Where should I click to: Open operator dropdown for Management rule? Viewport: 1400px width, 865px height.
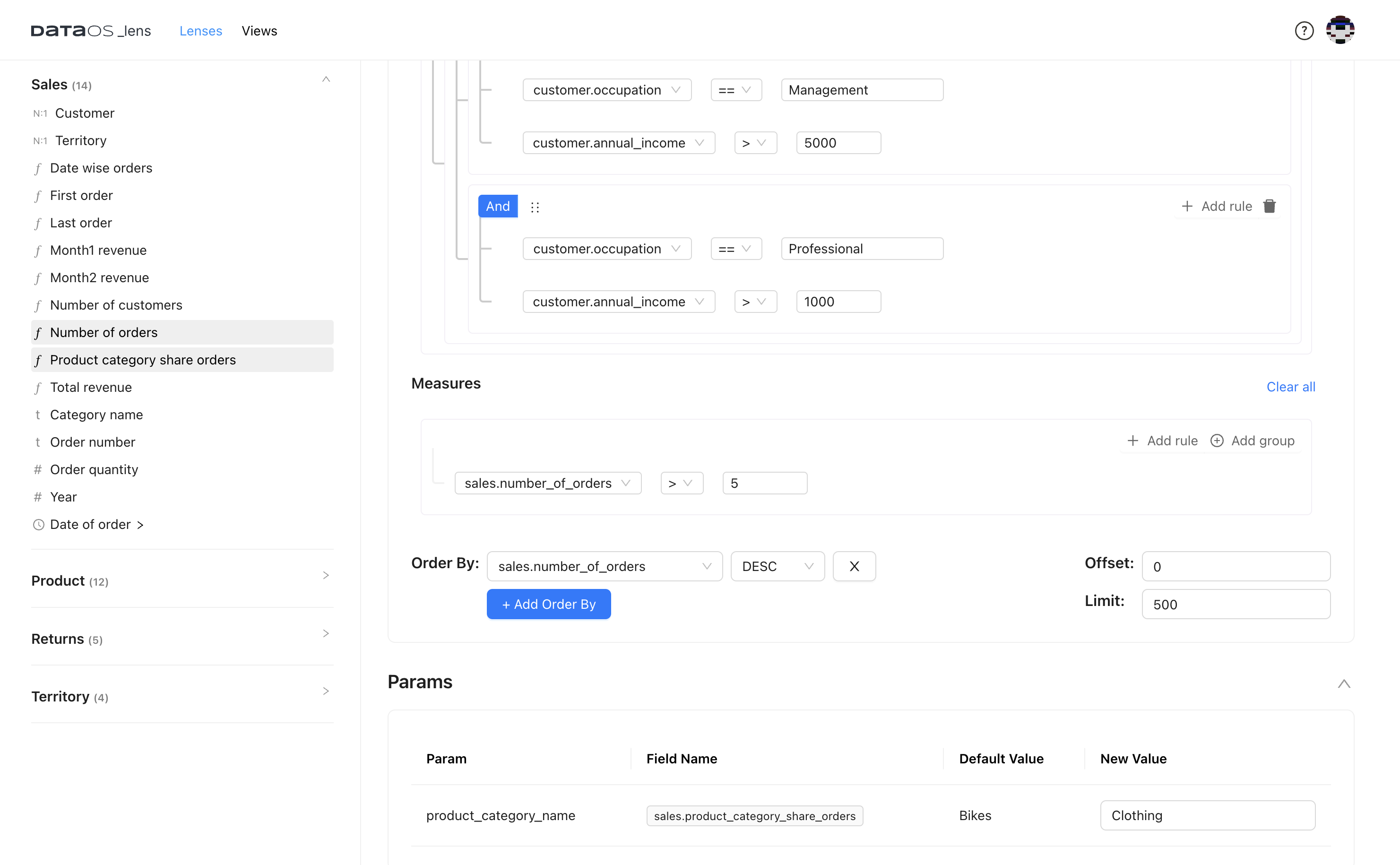[736, 90]
